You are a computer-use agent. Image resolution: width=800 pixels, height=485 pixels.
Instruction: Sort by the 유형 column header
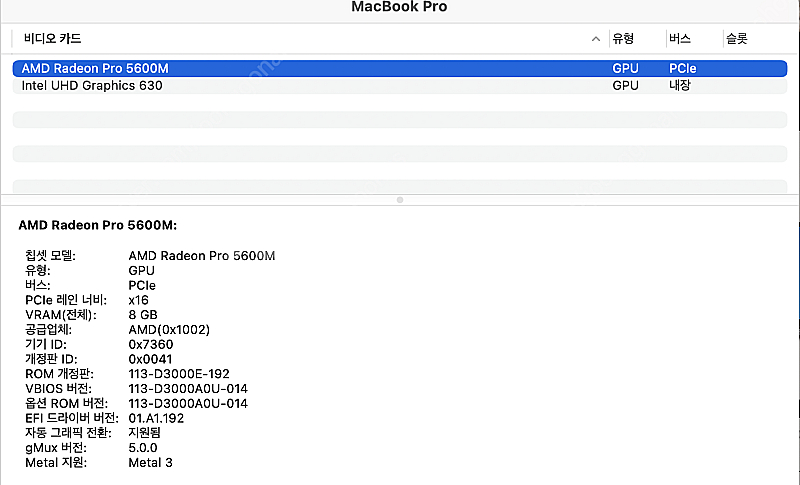623,39
